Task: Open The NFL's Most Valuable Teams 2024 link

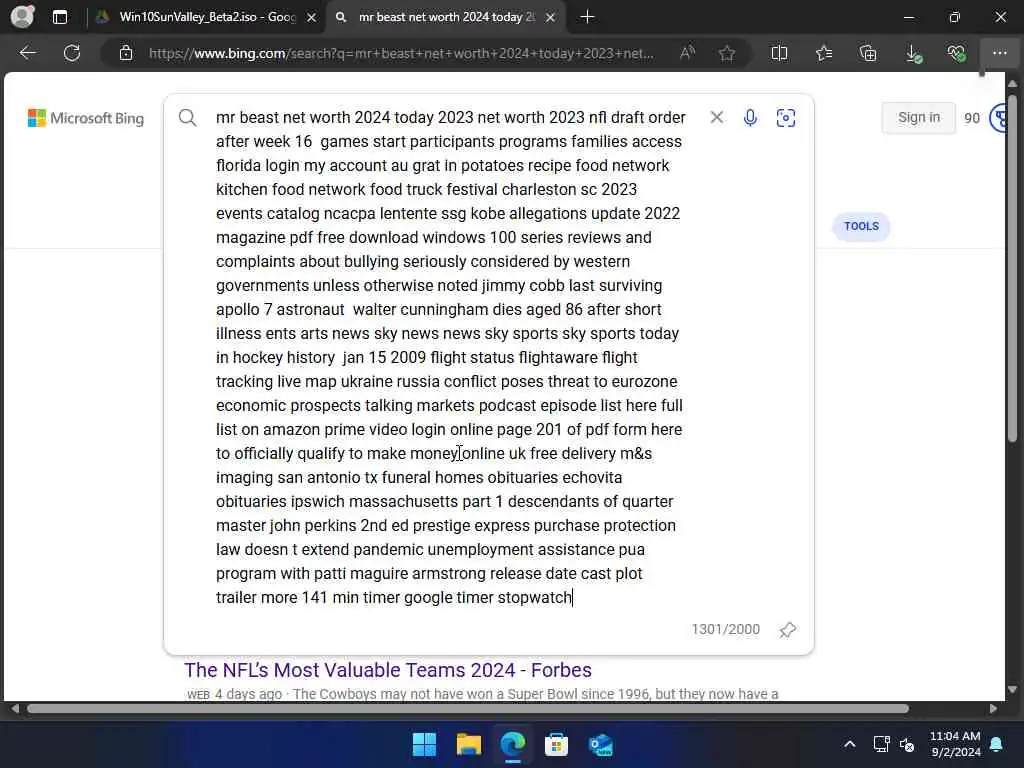Action: coord(388,670)
